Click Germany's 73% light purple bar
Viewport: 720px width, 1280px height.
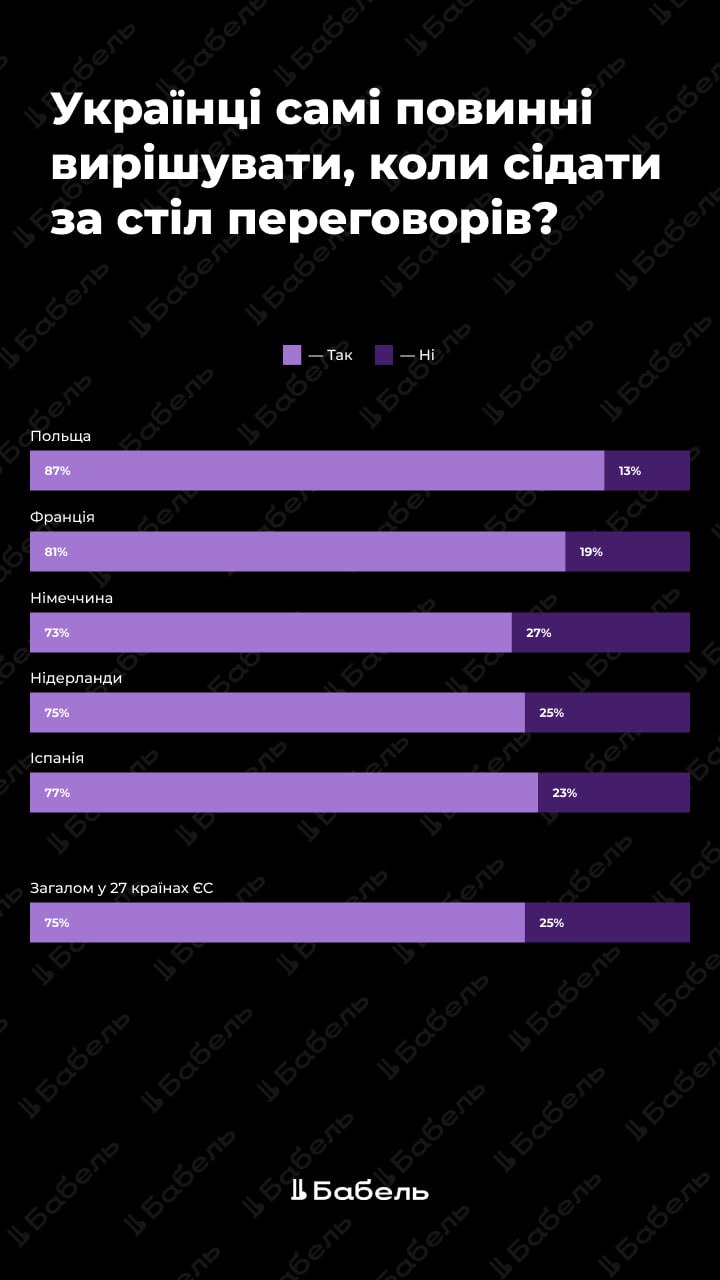[270, 633]
